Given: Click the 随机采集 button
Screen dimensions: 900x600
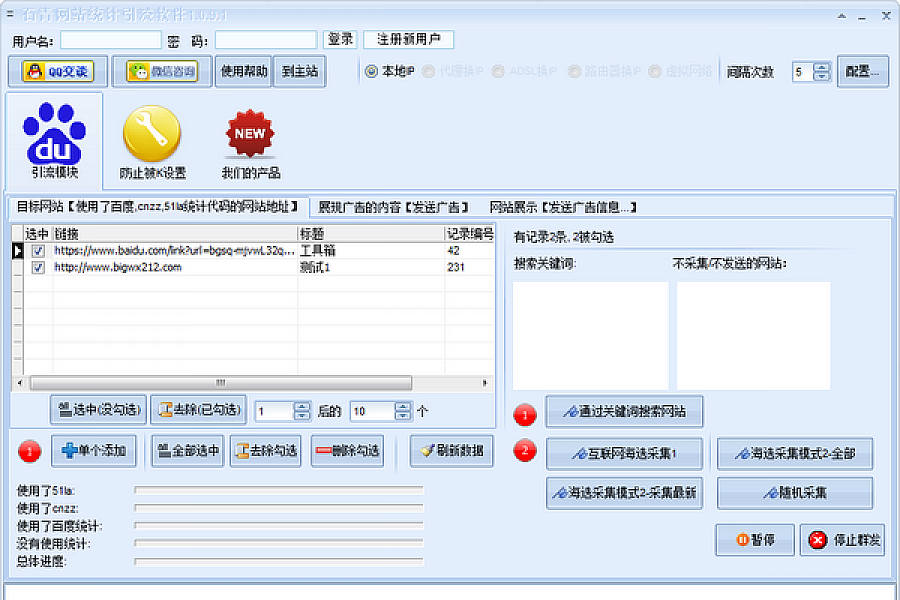Looking at the screenshot, I should [794, 493].
